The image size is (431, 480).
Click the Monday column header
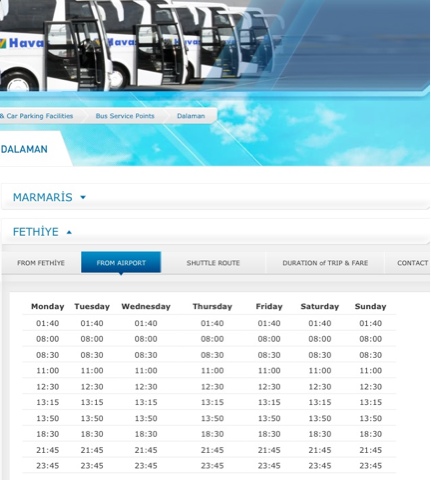coord(48,307)
